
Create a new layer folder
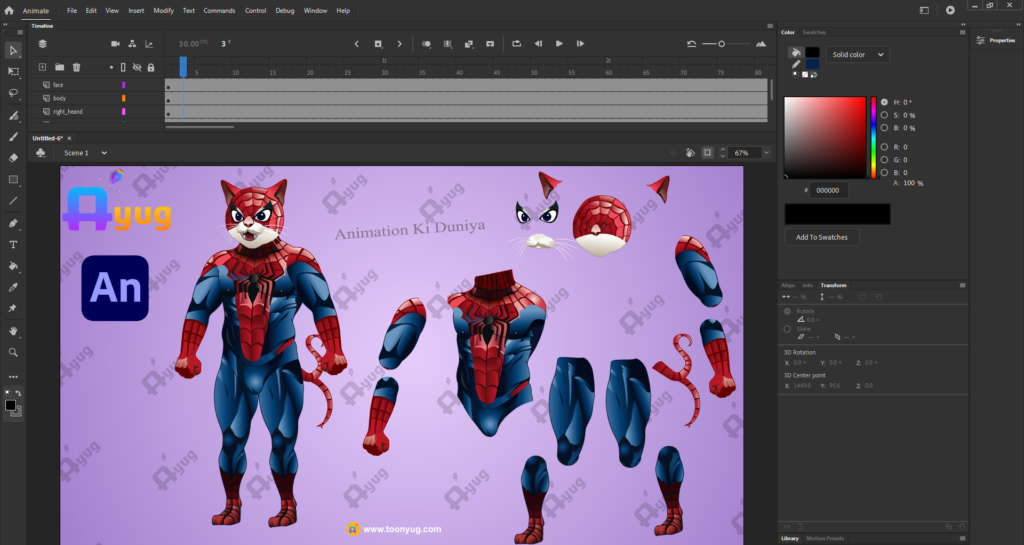59,67
